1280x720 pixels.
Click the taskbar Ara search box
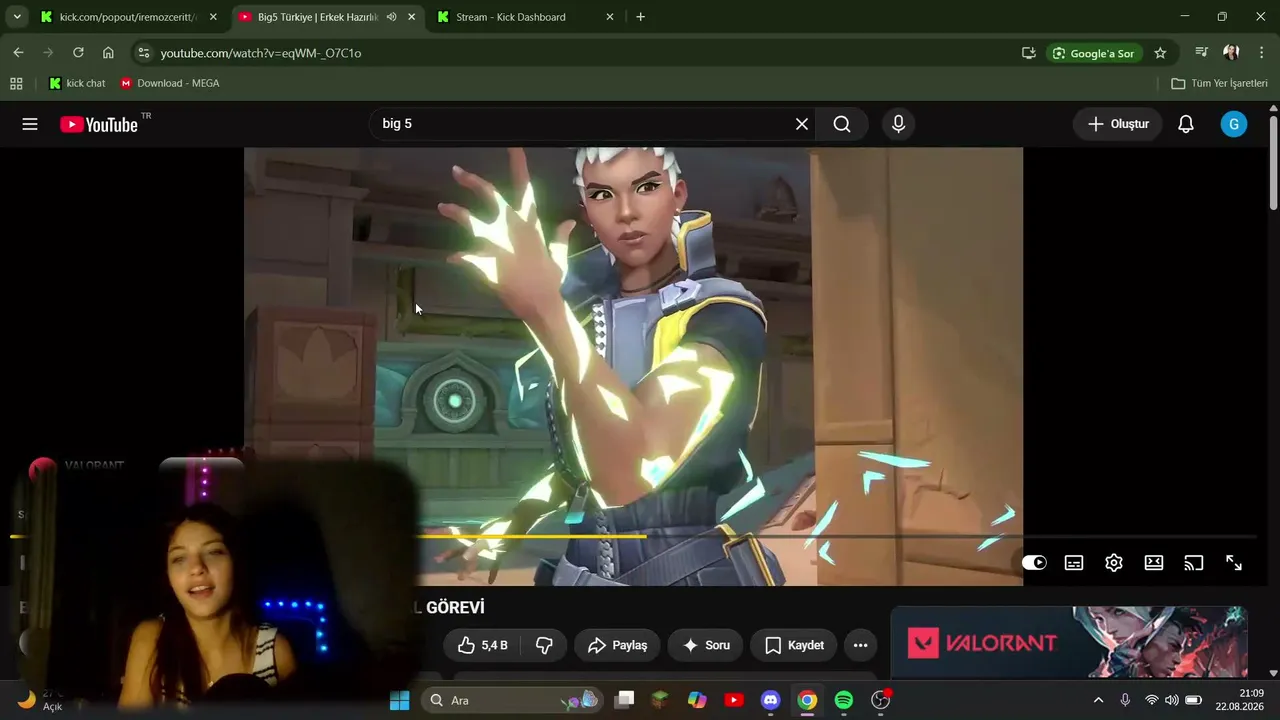512,700
